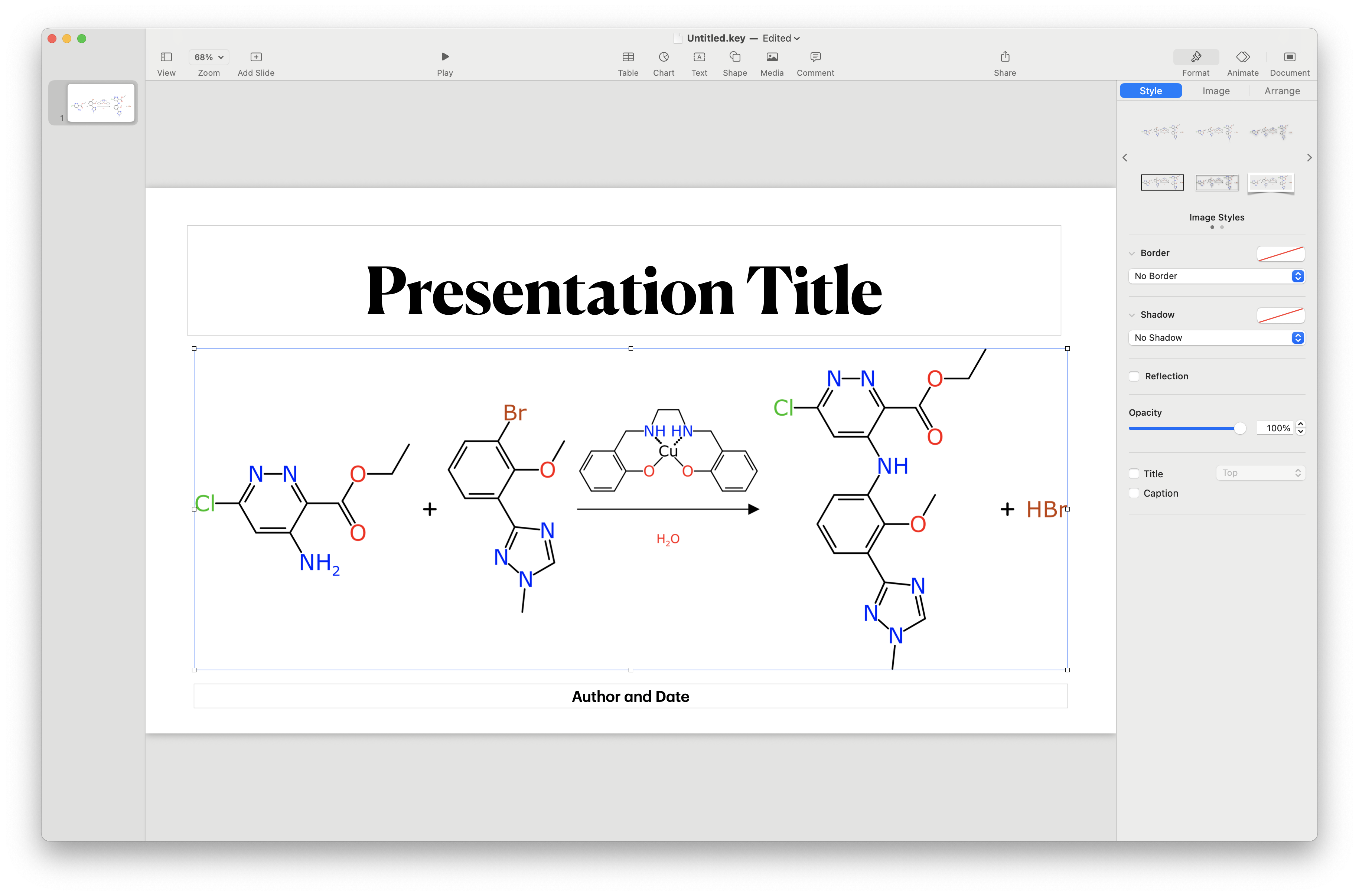Viewport: 1359px width, 896px height.
Task: Switch to the Image tab
Action: (1216, 91)
